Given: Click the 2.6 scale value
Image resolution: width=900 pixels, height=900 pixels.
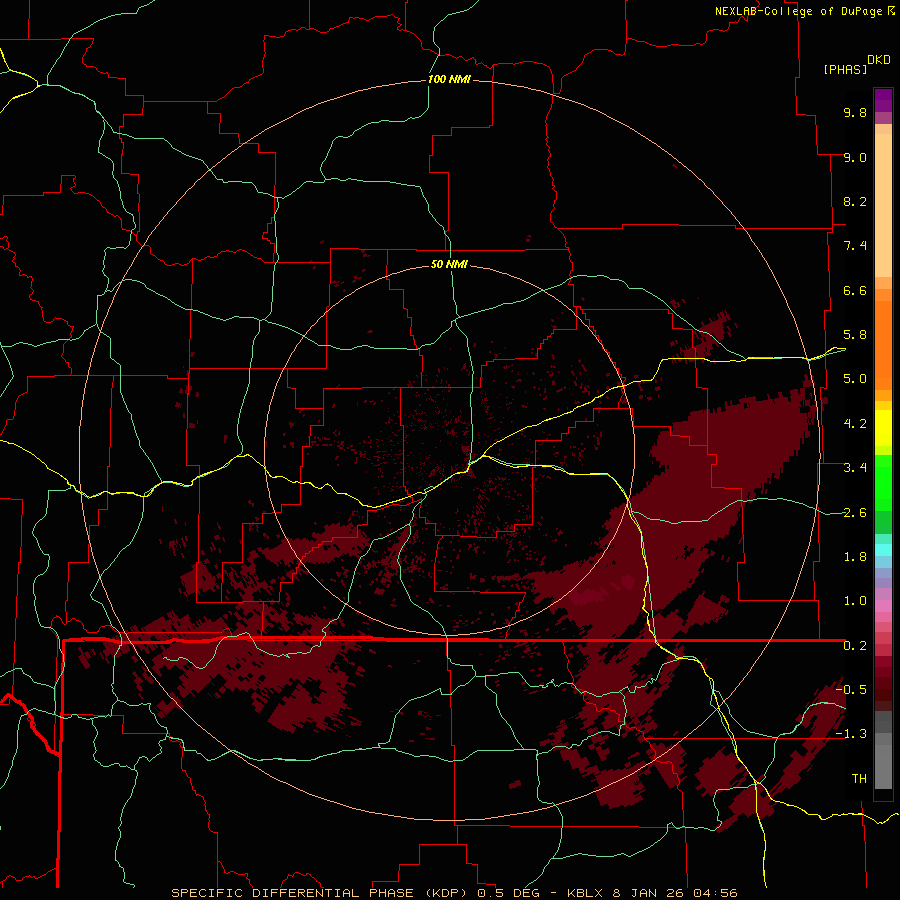Looking at the screenshot, I should click(855, 513).
